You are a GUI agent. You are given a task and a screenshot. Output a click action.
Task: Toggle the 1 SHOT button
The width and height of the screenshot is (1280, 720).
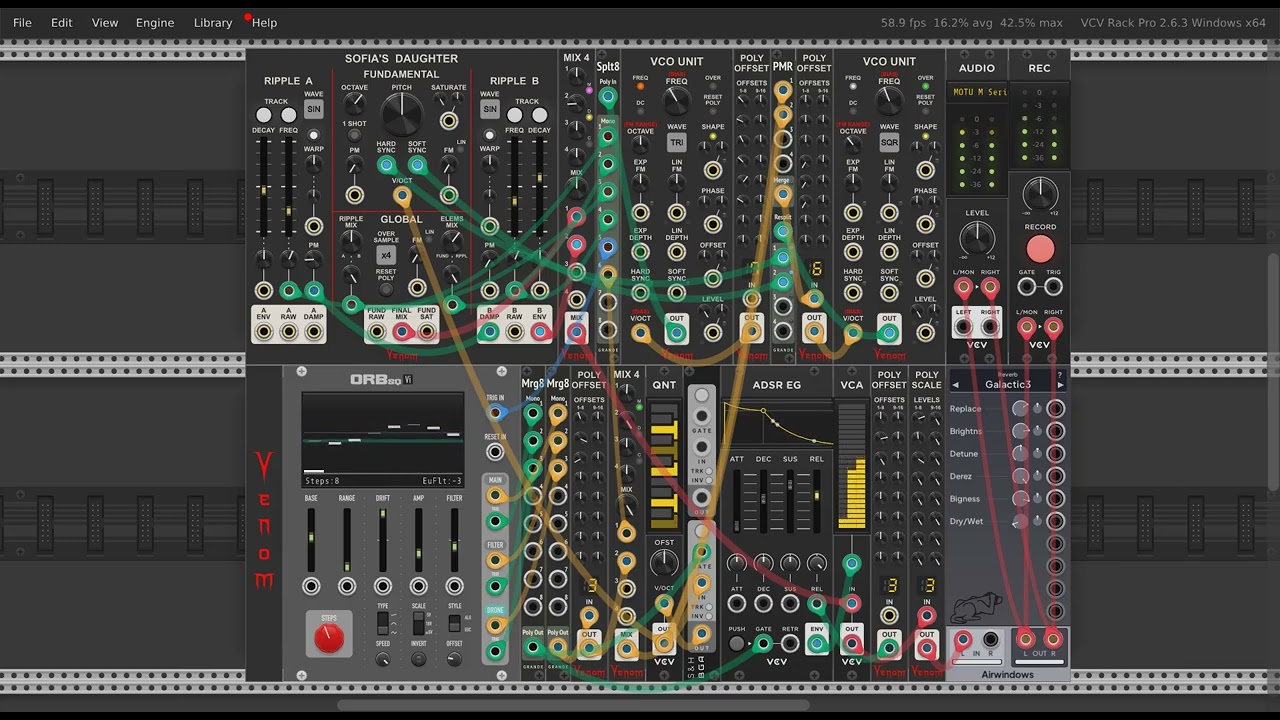(x=354, y=134)
